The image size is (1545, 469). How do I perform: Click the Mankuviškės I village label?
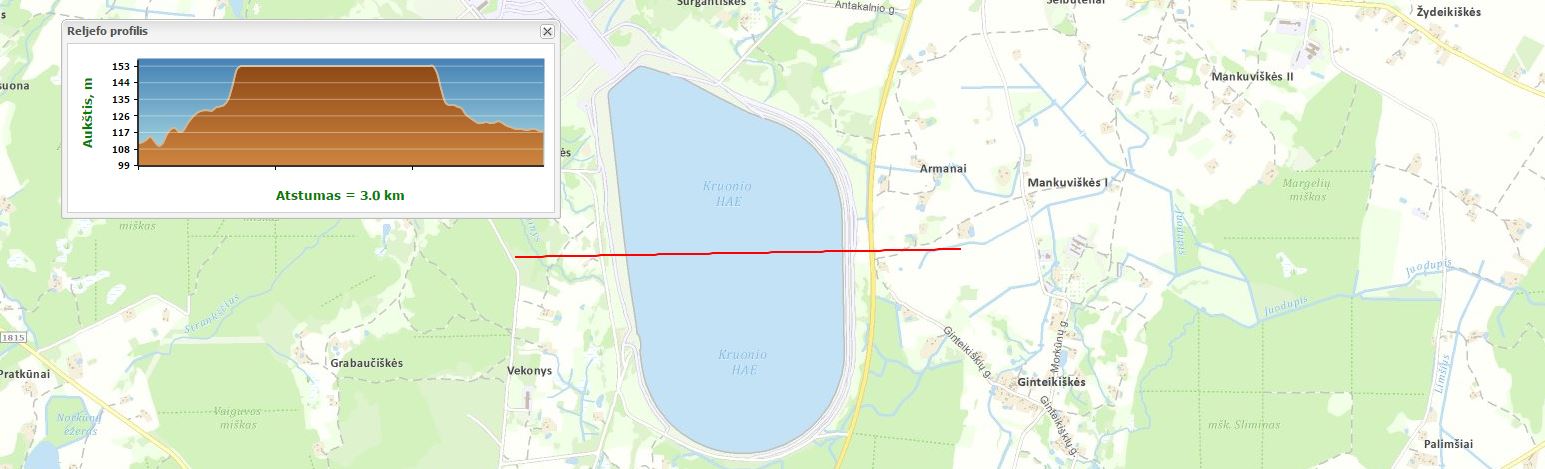point(1069,183)
